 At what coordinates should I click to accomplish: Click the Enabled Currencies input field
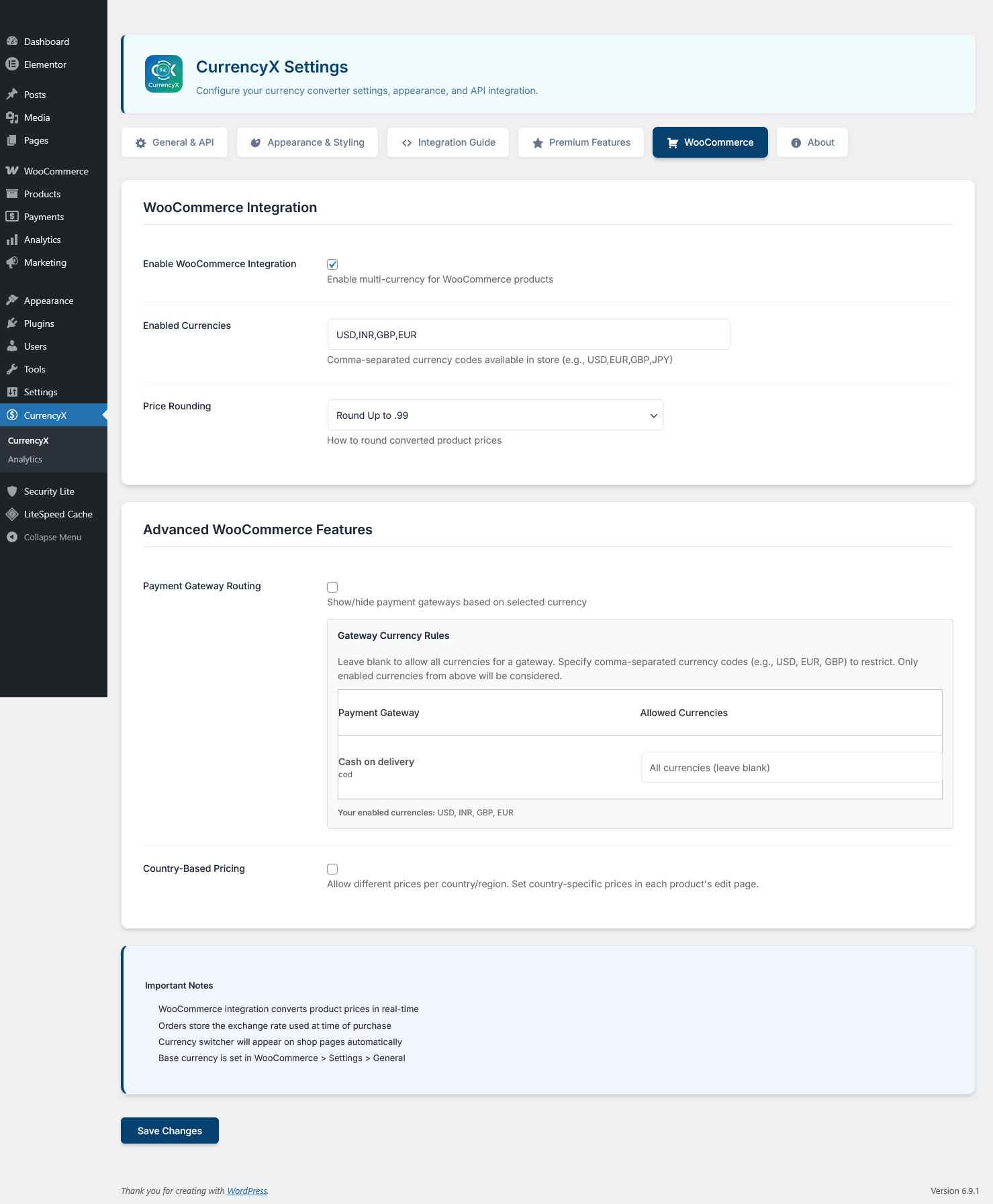click(x=528, y=335)
